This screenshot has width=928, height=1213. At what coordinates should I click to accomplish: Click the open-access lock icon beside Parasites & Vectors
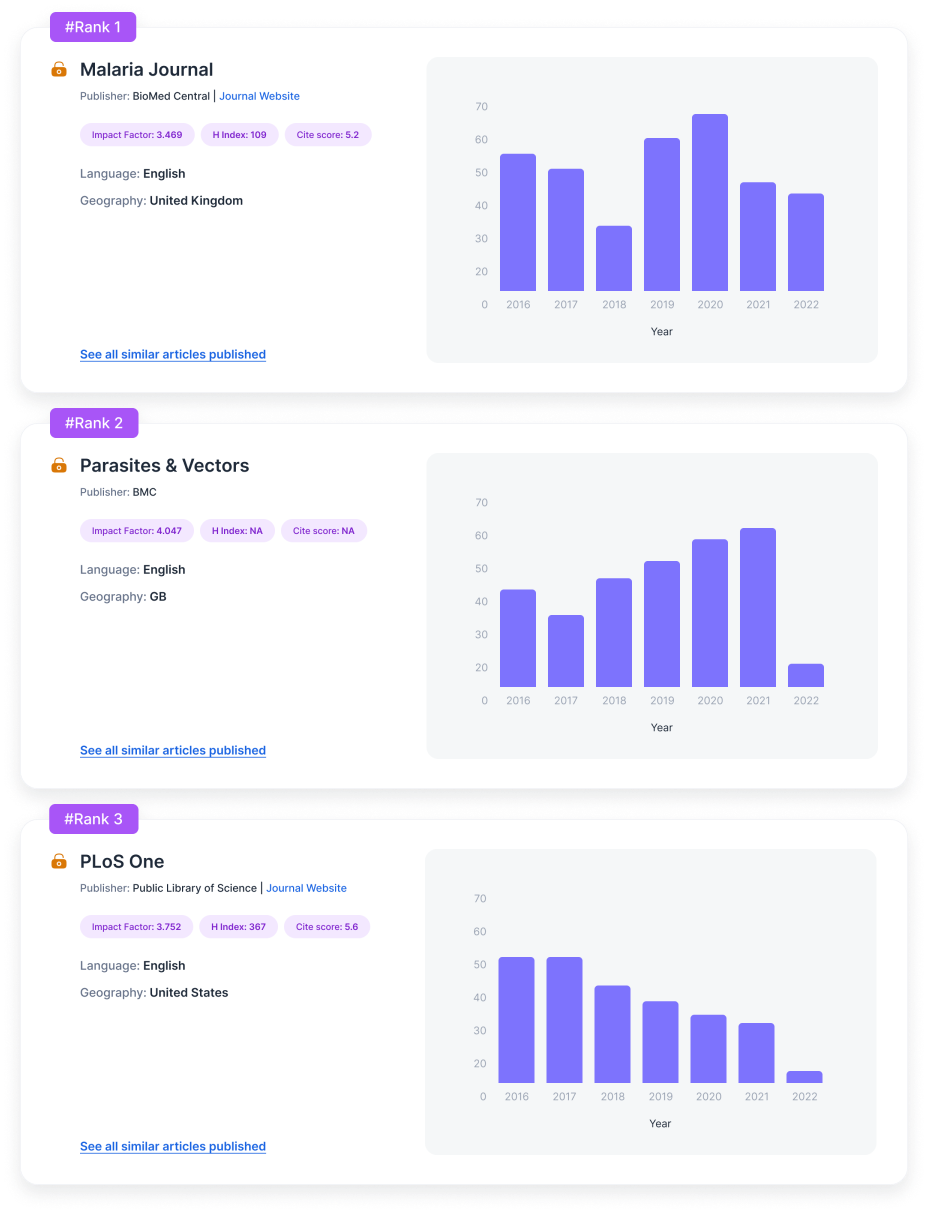[59, 466]
